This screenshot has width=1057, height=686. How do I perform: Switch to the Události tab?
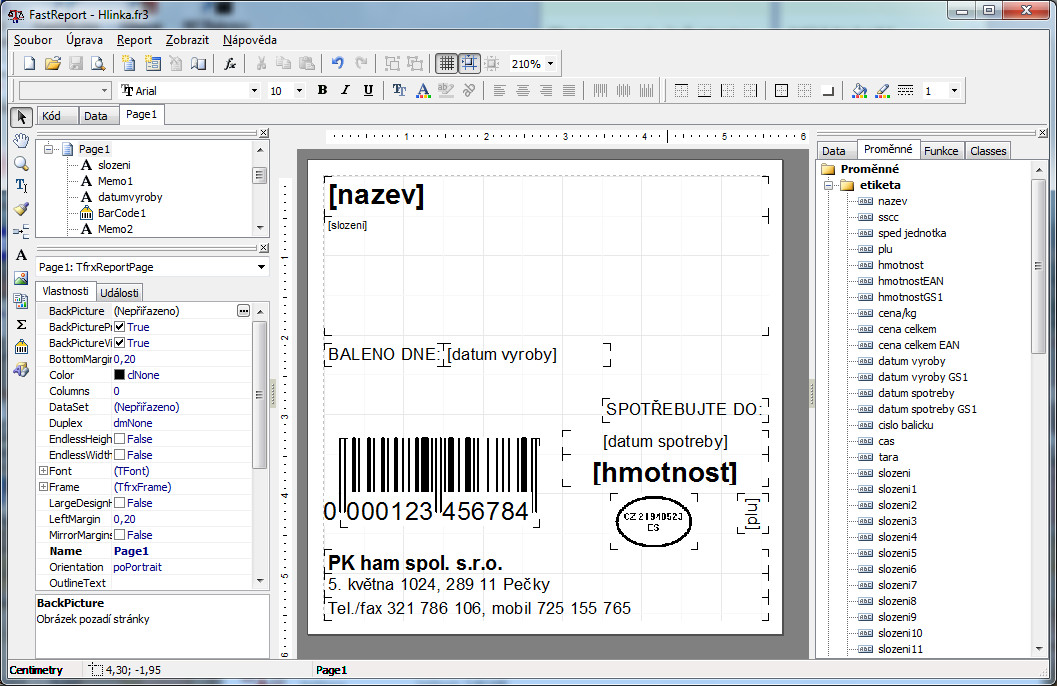pyautogui.click(x=119, y=292)
